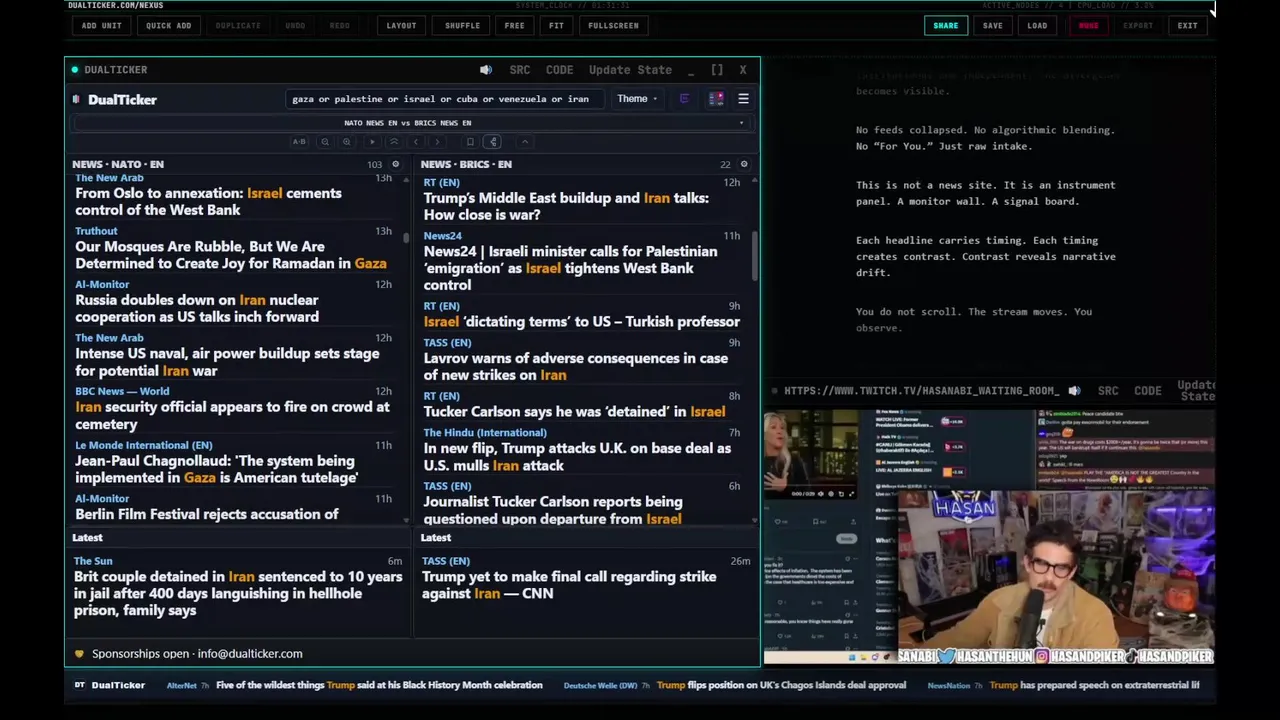Click the BRICS column scrollbar
The width and height of the screenshot is (1280, 720).
coord(755,255)
